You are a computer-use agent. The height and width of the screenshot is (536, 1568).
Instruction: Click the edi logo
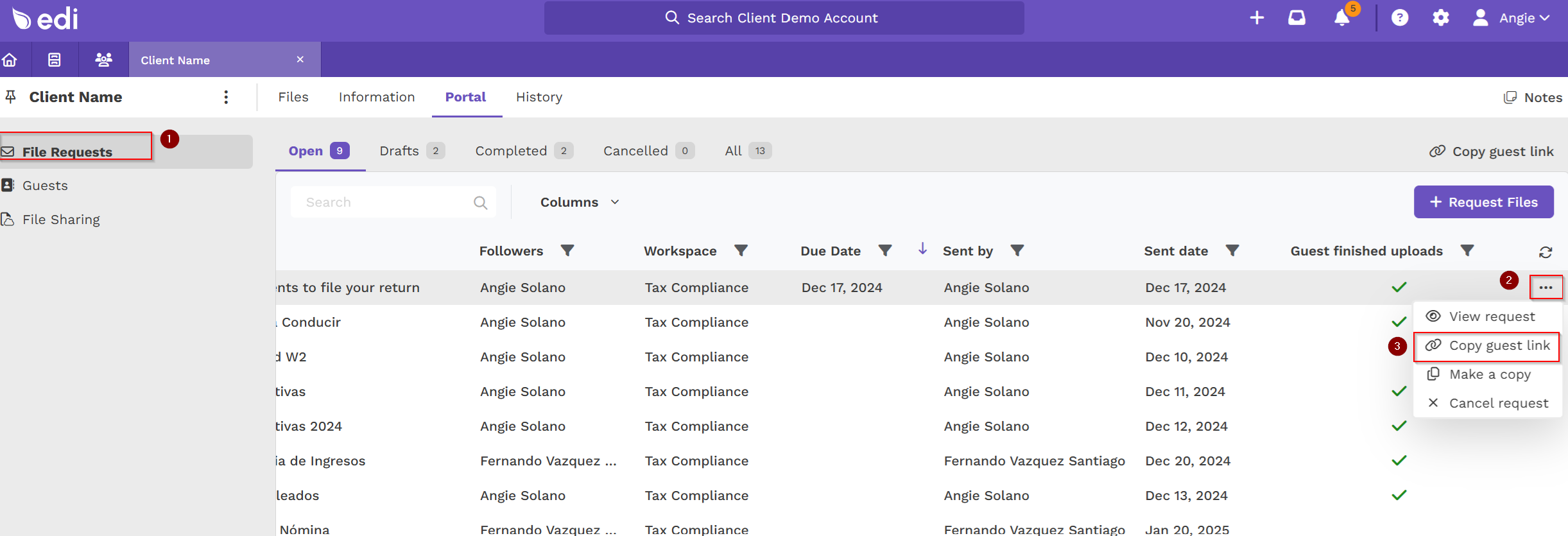[x=45, y=19]
